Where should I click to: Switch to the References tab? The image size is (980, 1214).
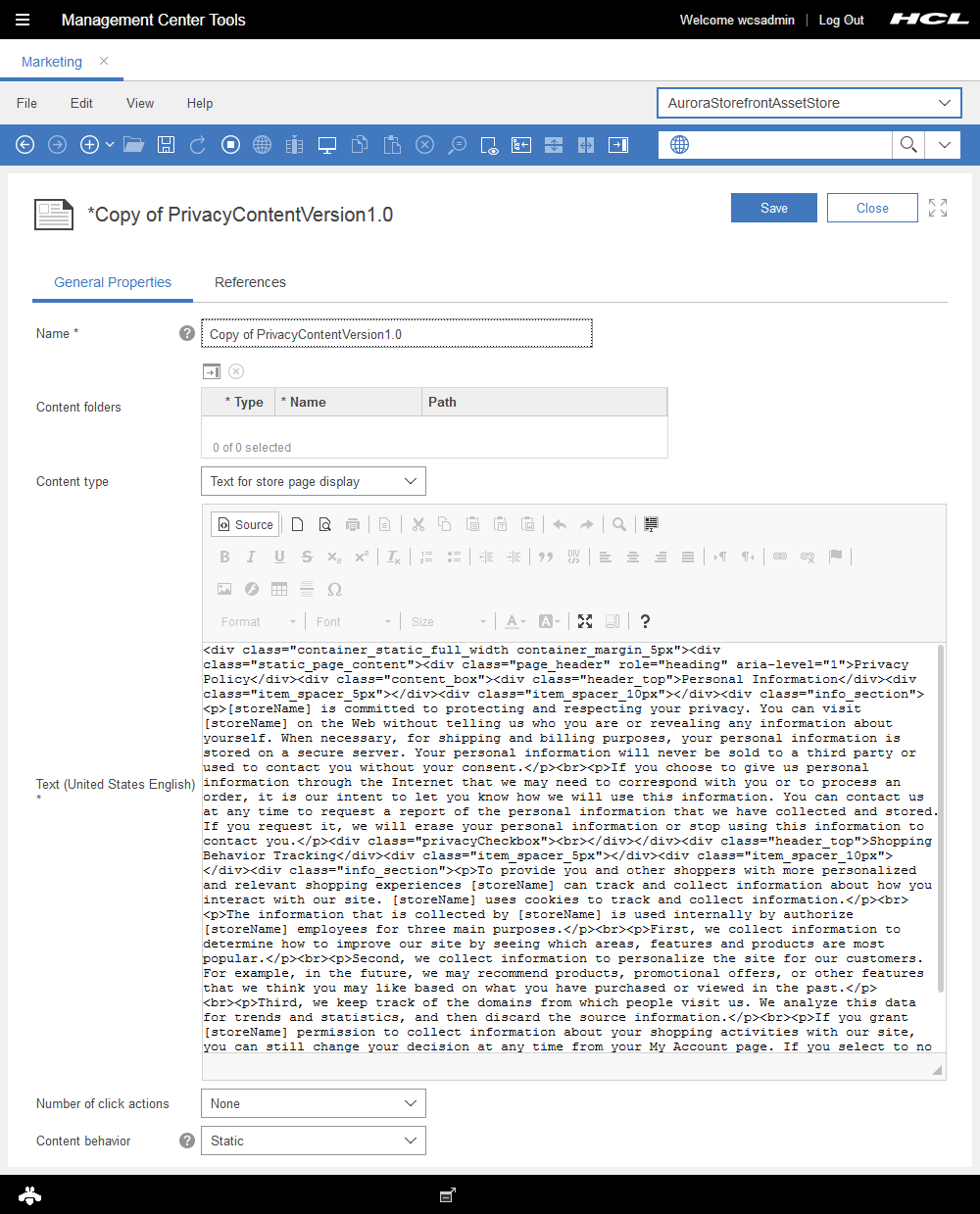(250, 282)
